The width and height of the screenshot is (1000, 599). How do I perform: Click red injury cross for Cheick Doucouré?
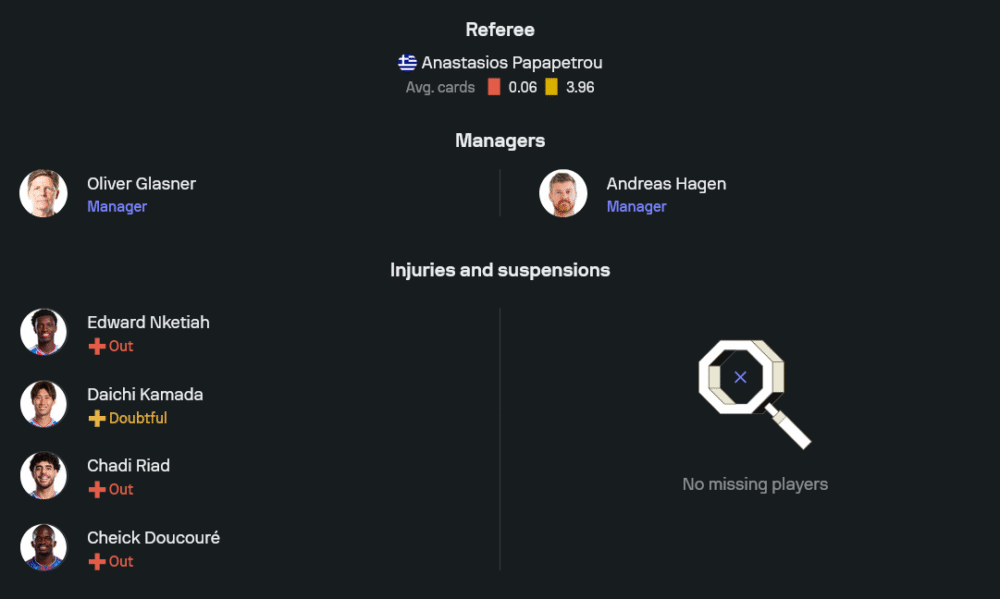click(96, 562)
